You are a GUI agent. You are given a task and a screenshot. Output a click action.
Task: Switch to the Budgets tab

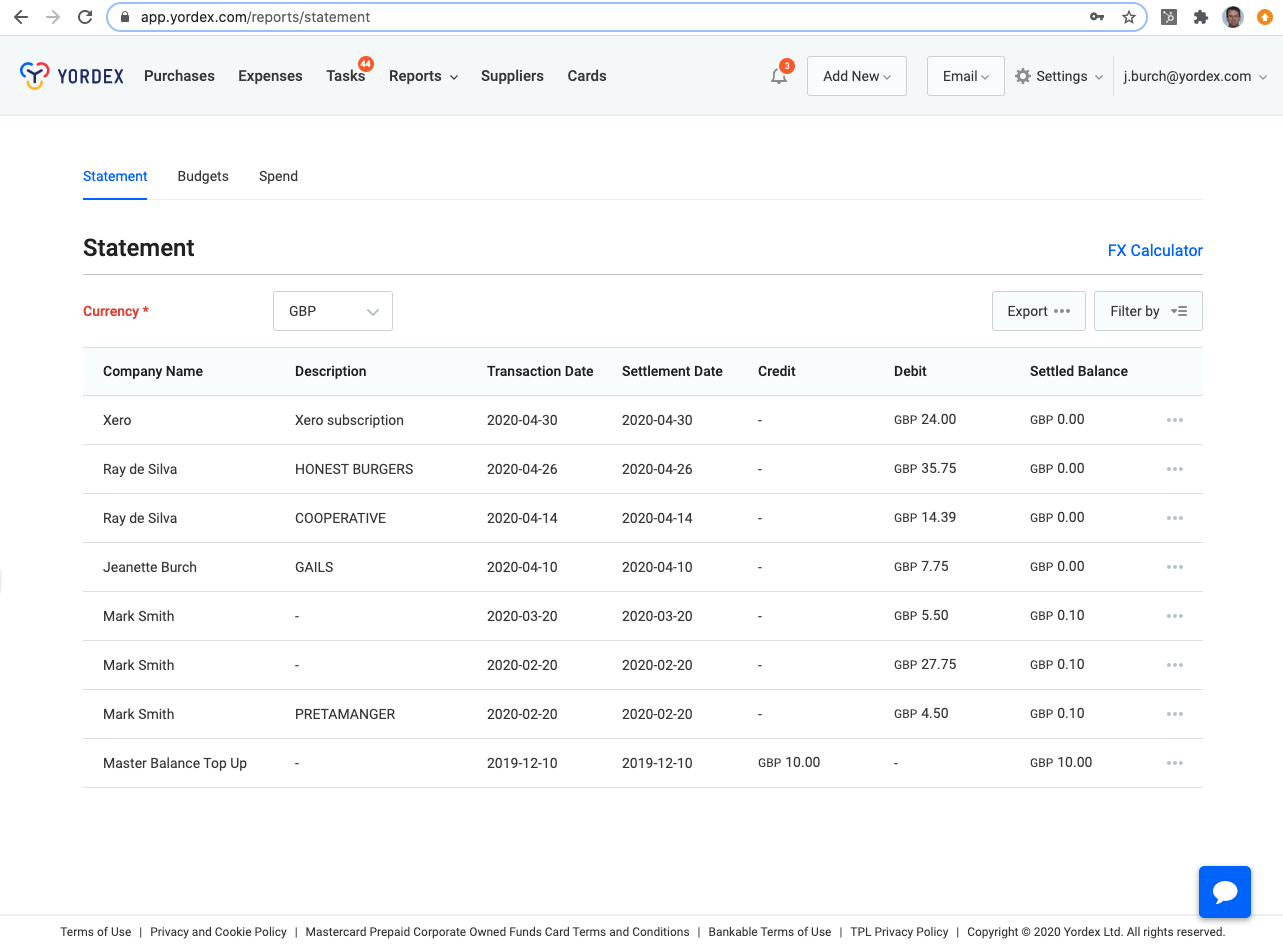click(x=203, y=176)
